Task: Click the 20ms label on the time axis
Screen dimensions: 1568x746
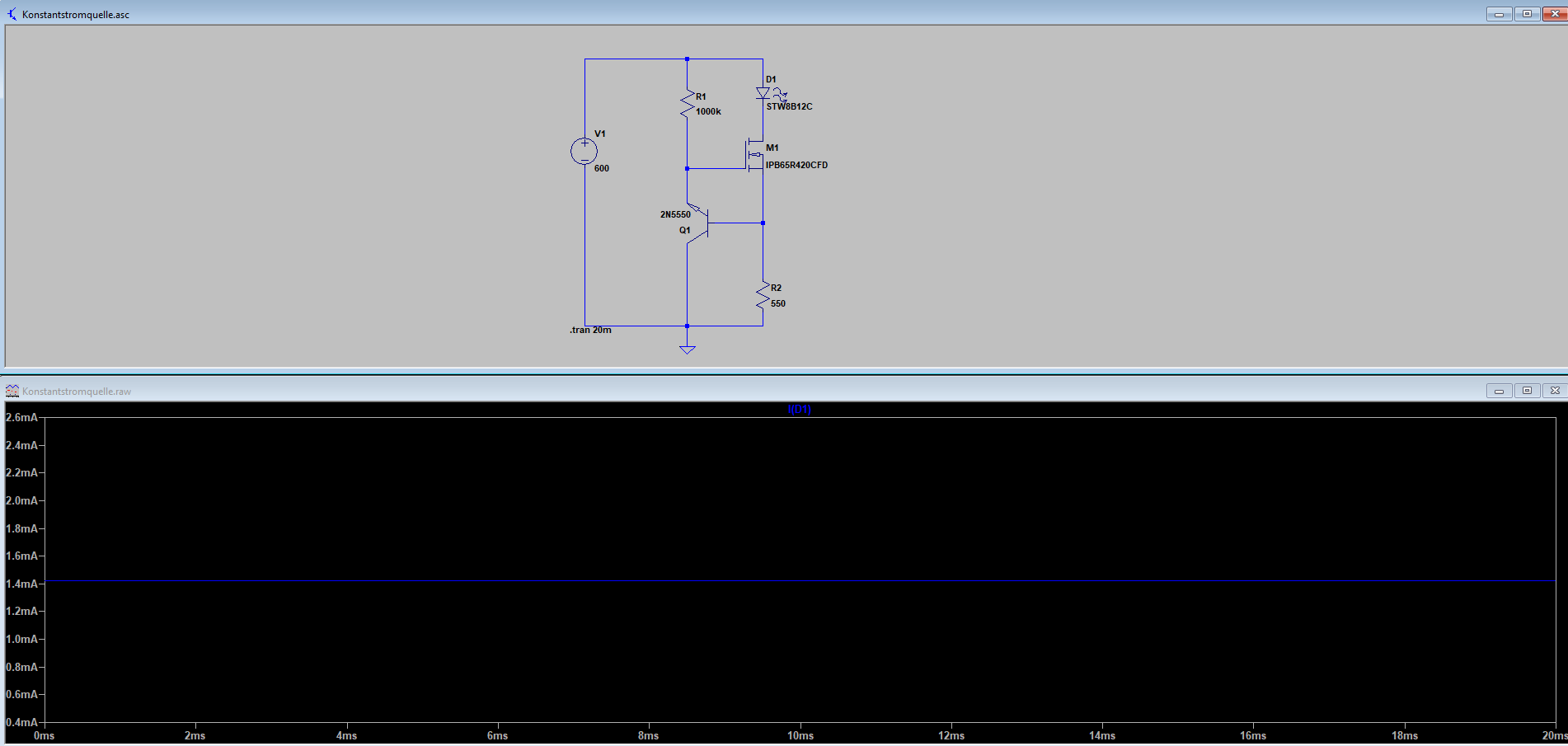Action: coord(1554,735)
